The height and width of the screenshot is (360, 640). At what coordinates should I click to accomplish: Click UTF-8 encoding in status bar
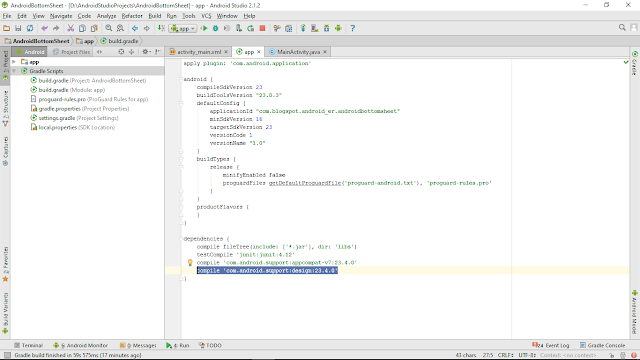coord(527,355)
